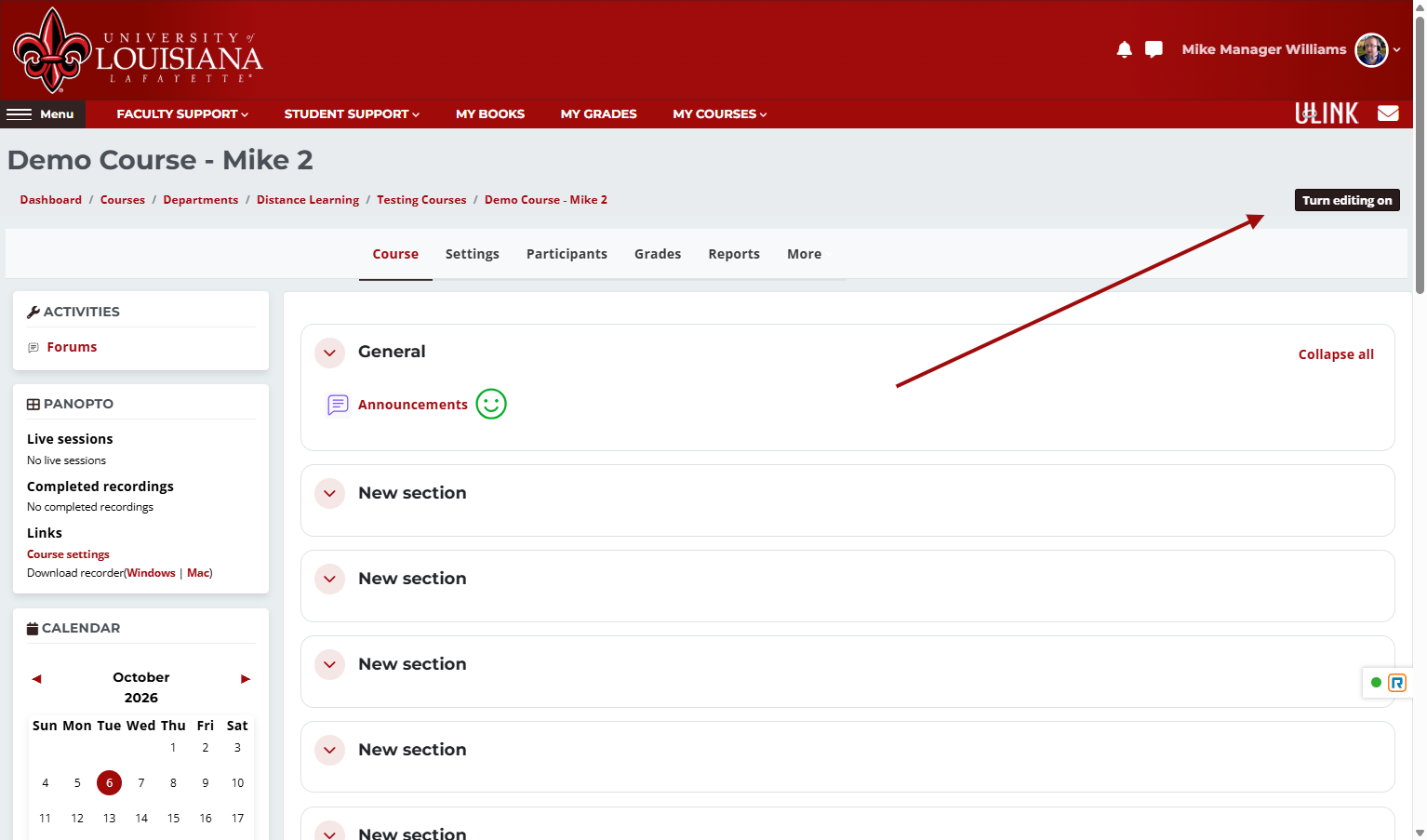Click the Courses breadcrumb link
Viewport: 1427px width, 840px height.
123,200
